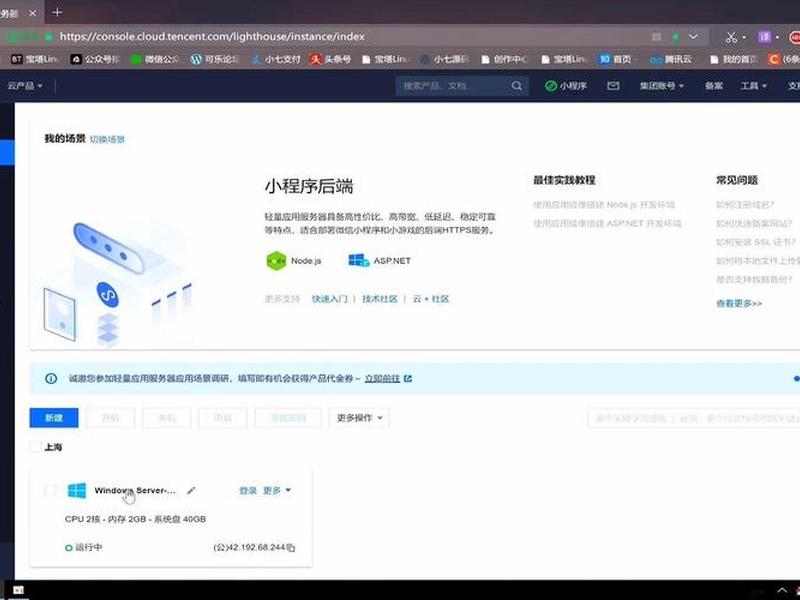Open the 如何注册域名 question link
This screenshot has height=600, width=800.
pos(745,205)
